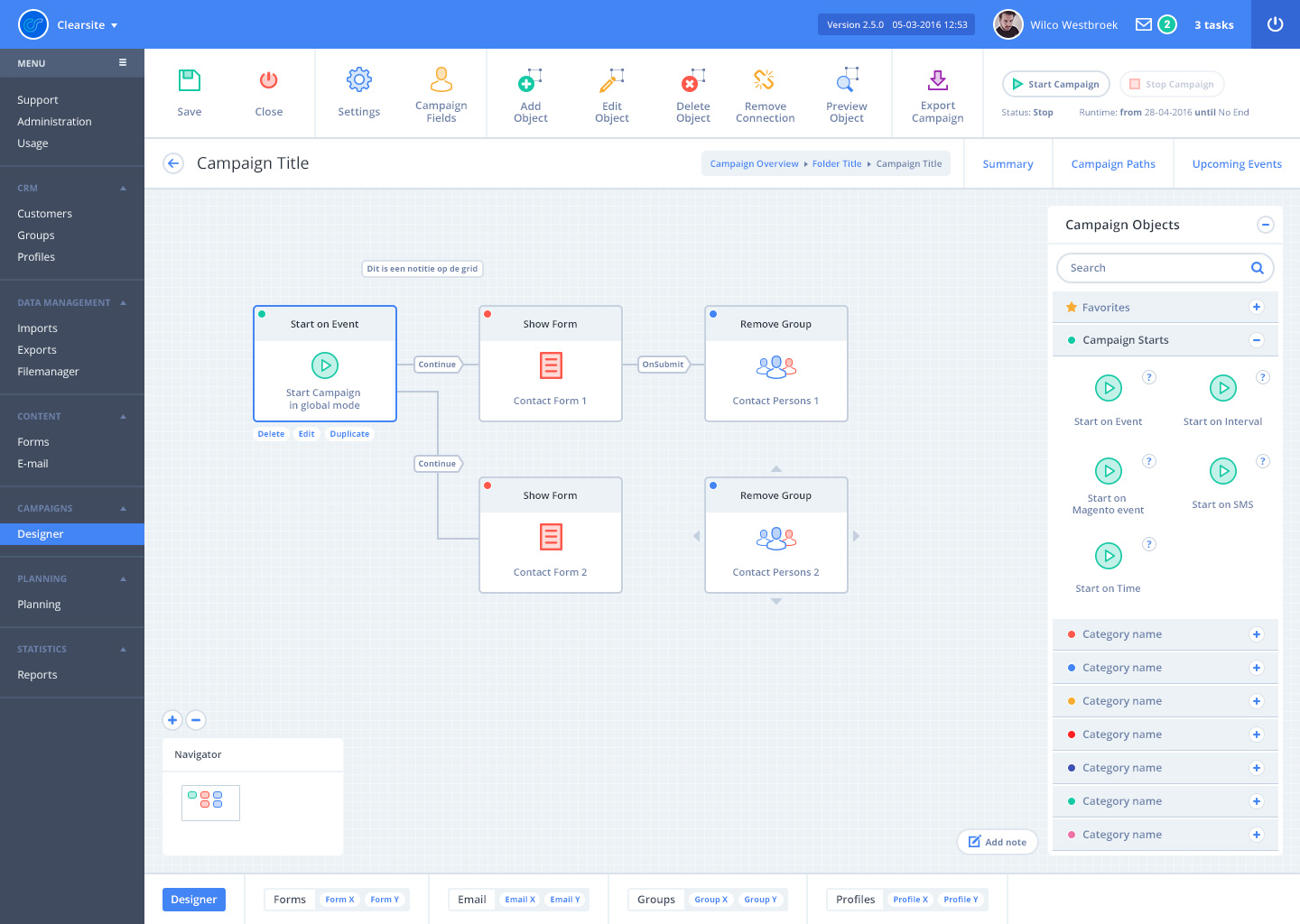Image resolution: width=1300 pixels, height=924 pixels.
Task: Open the Email Y tag
Action: pyautogui.click(x=565, y=900)
